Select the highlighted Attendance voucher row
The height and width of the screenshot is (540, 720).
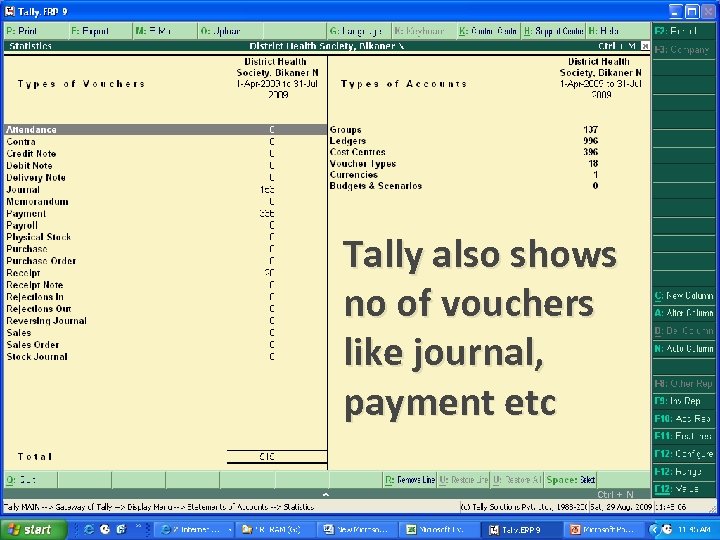point(165,129)
